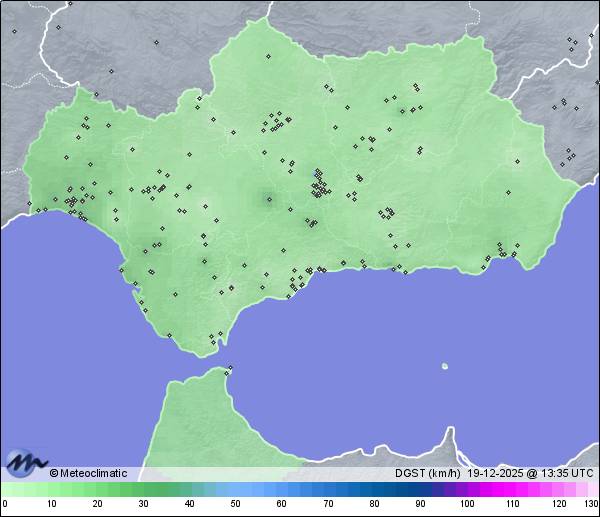Click the 19-12-2025 @ 13:35 UTC timestamp
The image size is (600, 517).
point(530,473)
